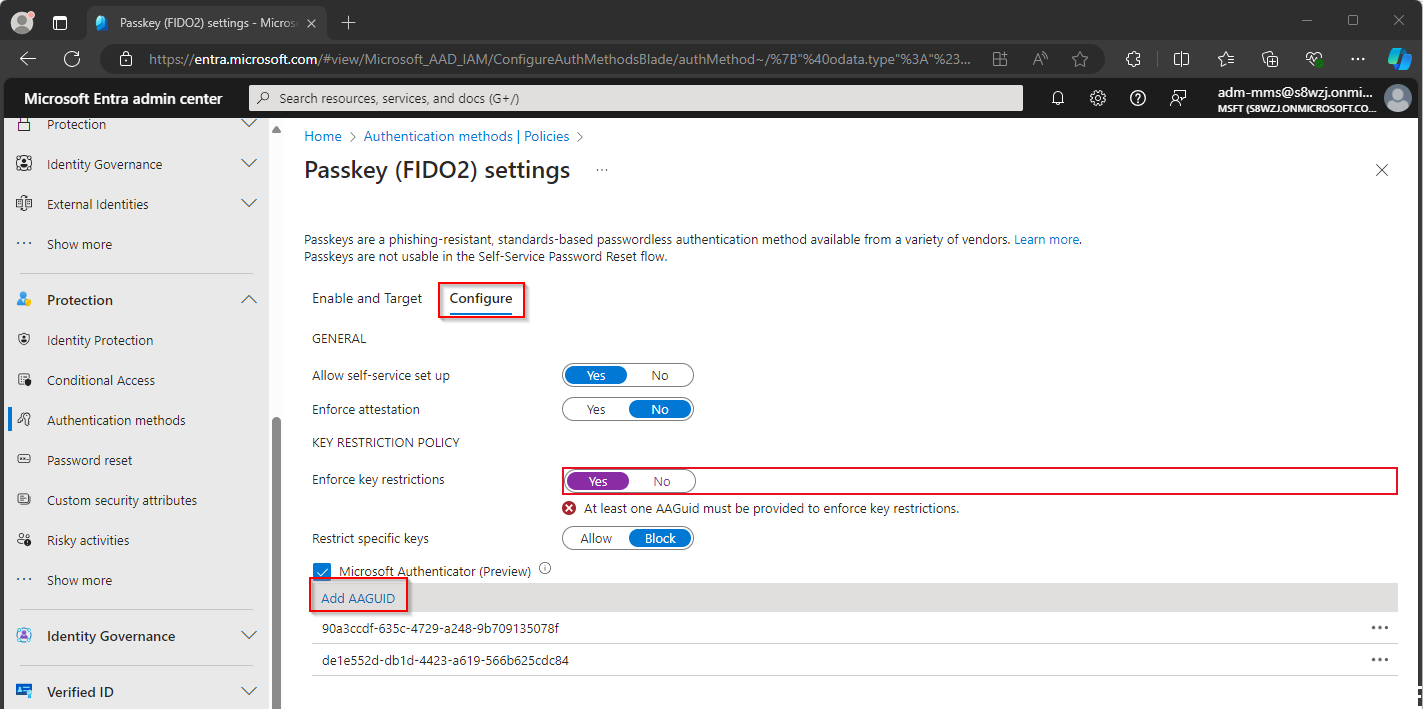Click the Add AAGUID link
Screen dimensions: 1423x709
[x=358, y=599]
